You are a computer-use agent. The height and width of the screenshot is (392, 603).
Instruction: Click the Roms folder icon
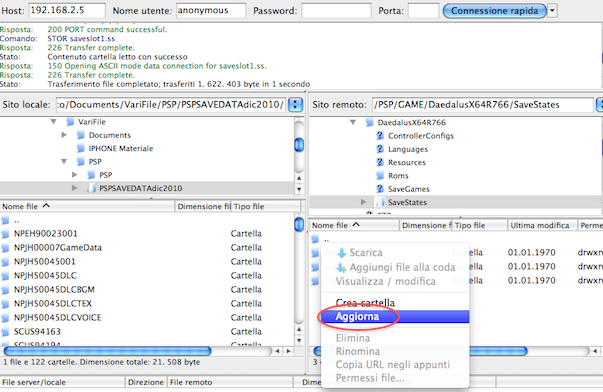pos(380,175)
